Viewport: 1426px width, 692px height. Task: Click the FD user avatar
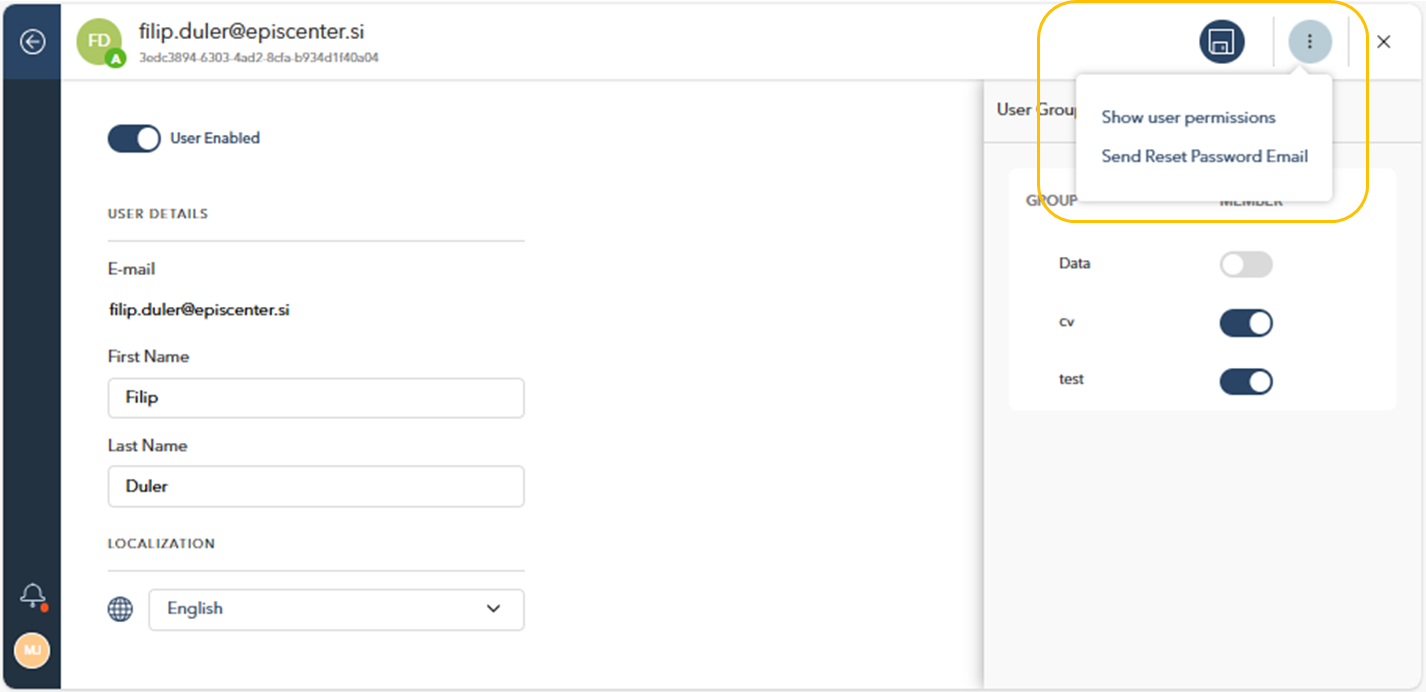pos(99,42)
